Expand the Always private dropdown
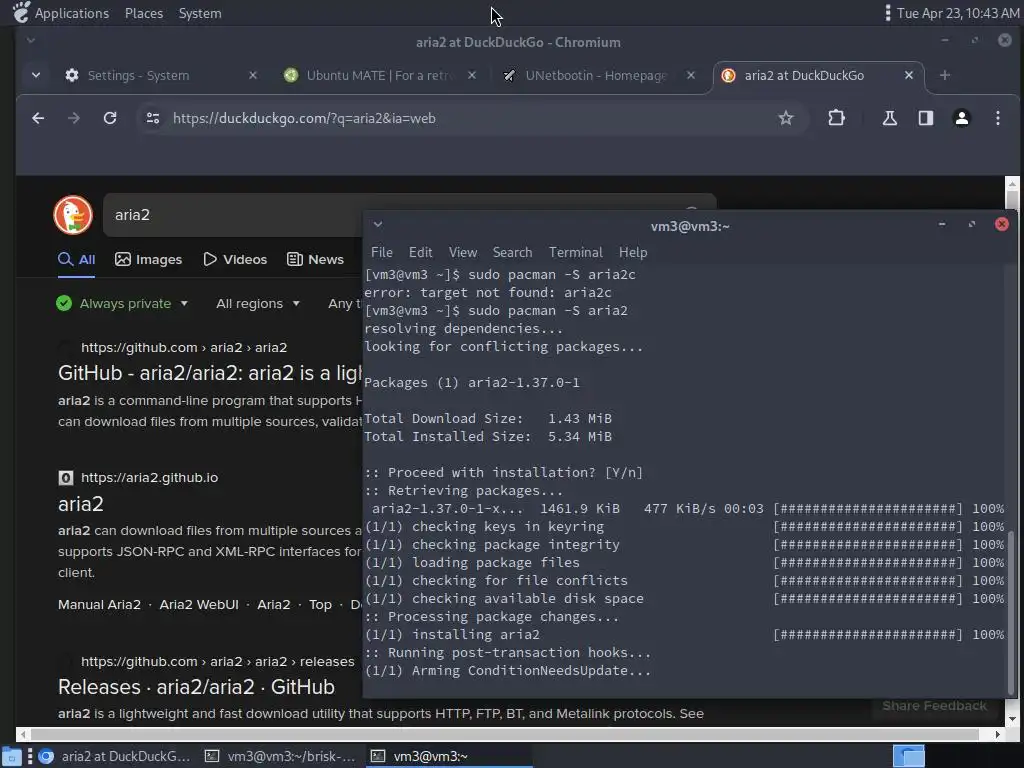Image resolution: width=1024 pixels, height=768 pixels. [184, 304]
